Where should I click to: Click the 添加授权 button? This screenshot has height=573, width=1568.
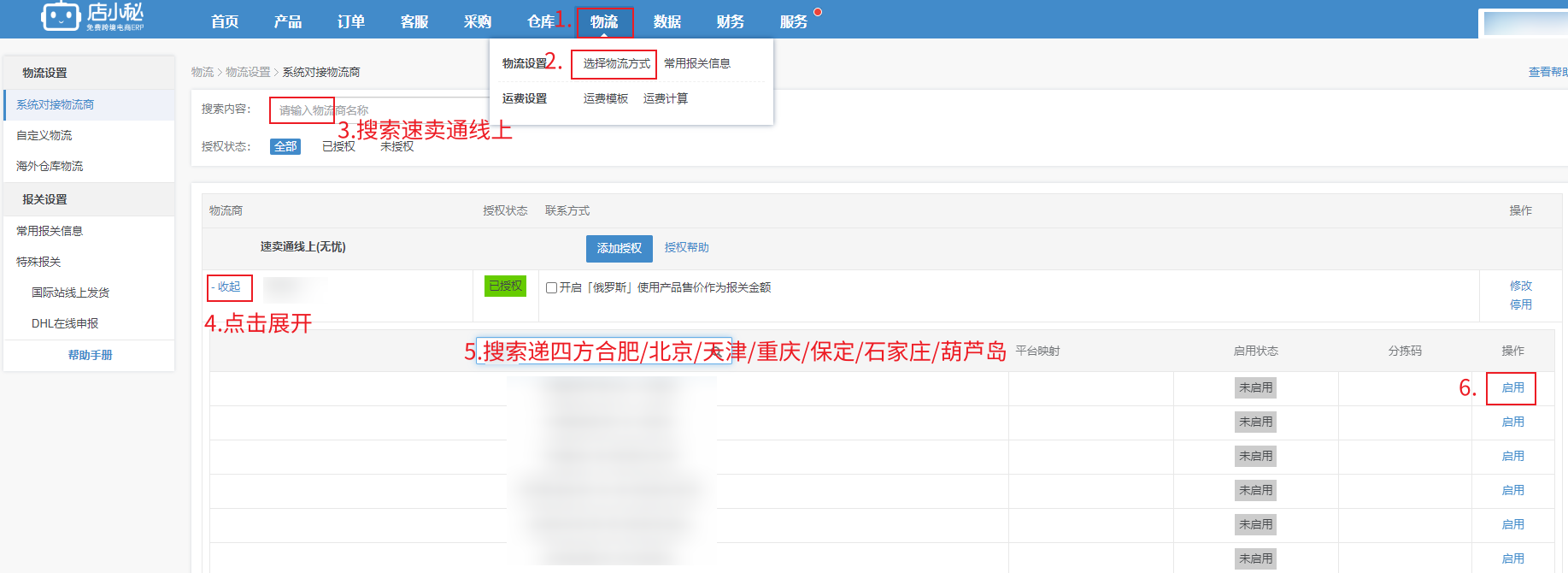pyautogui.click(x=620, y=248)
